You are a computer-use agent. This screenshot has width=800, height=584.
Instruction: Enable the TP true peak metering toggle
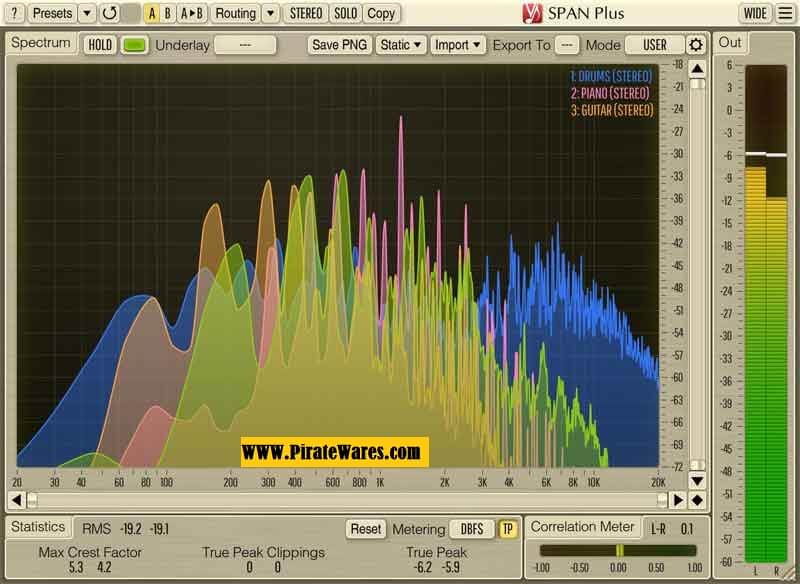508,528
